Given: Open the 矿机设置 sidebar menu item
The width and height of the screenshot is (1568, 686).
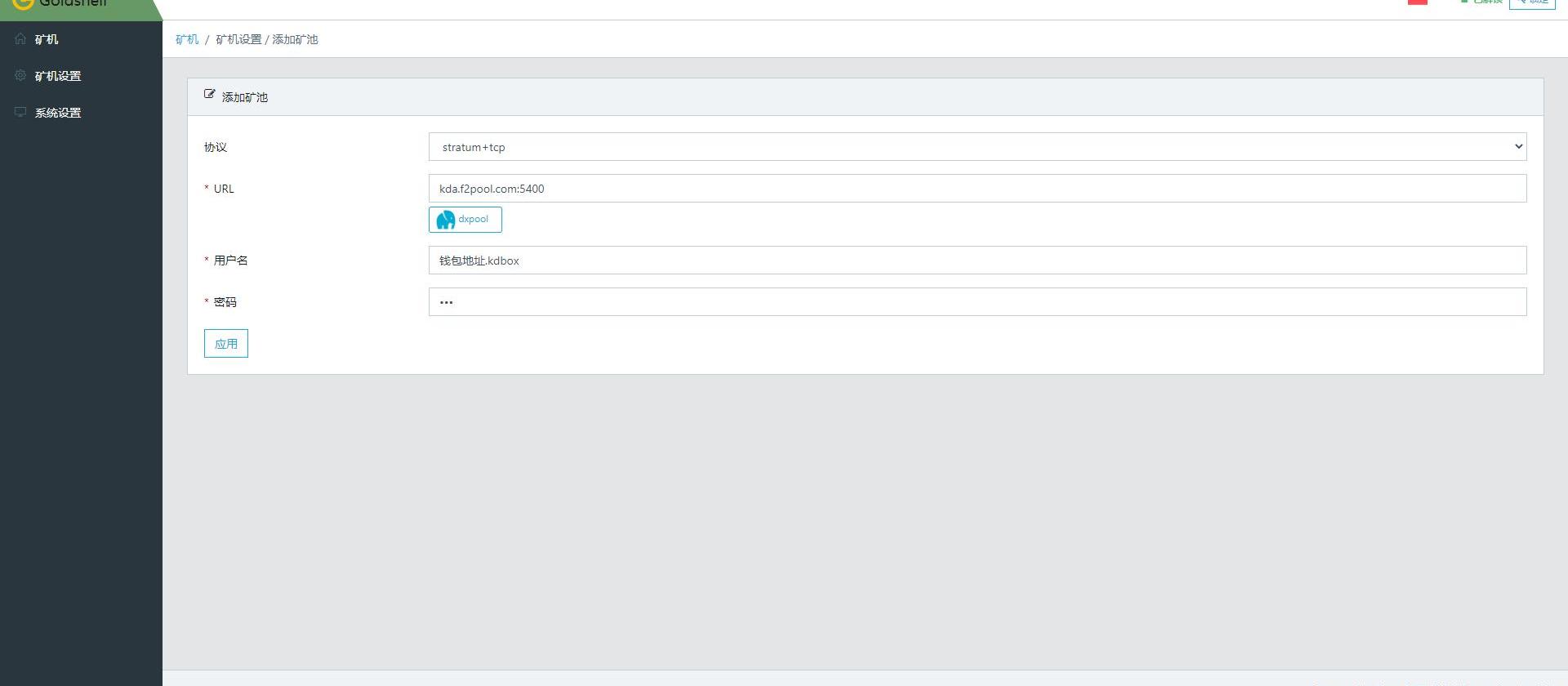Looking at the screenshot, I should coord(81,76).
